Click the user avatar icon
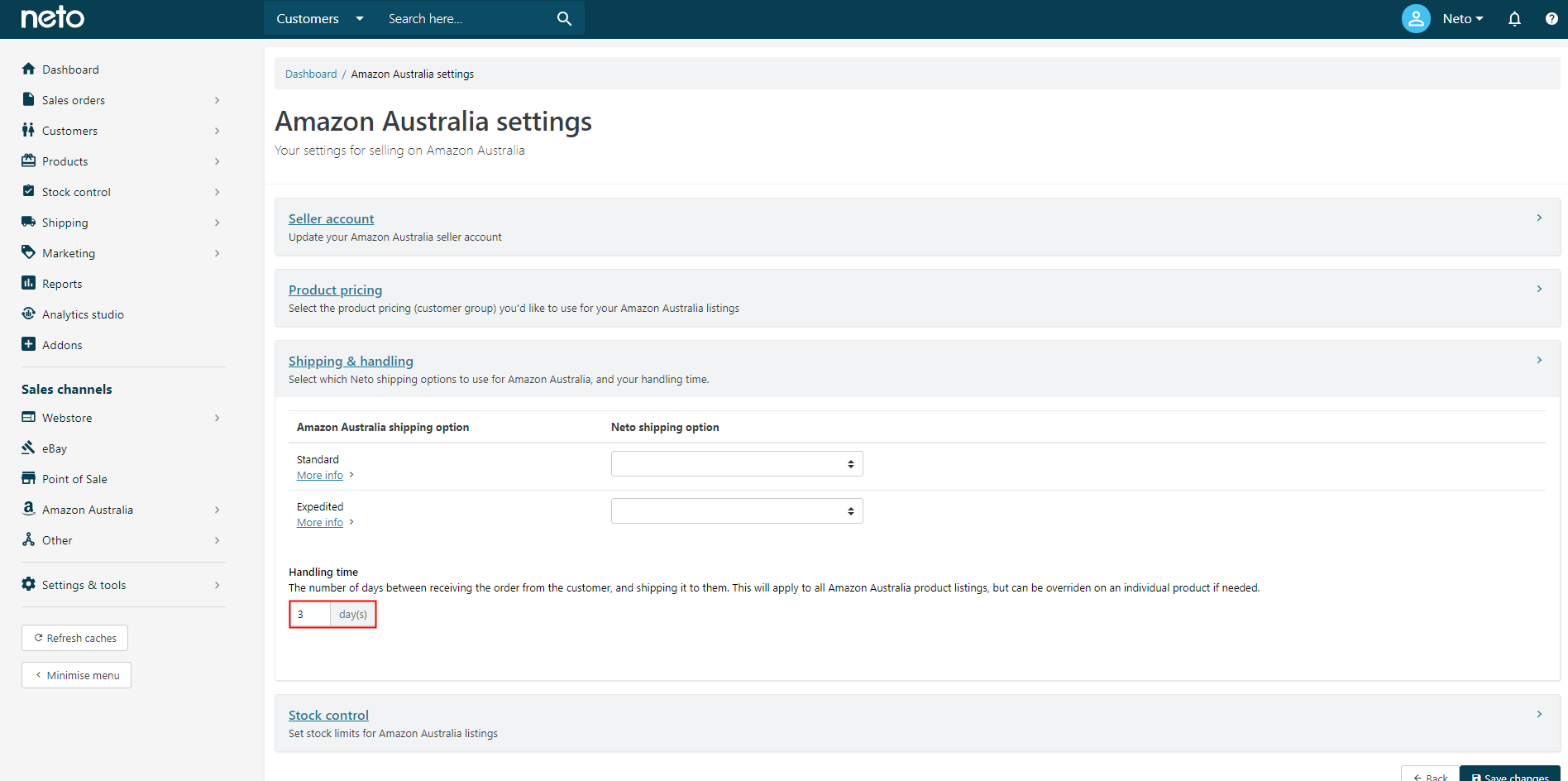Viewport: 1568px width, 781px height. tap(1416, 18)
